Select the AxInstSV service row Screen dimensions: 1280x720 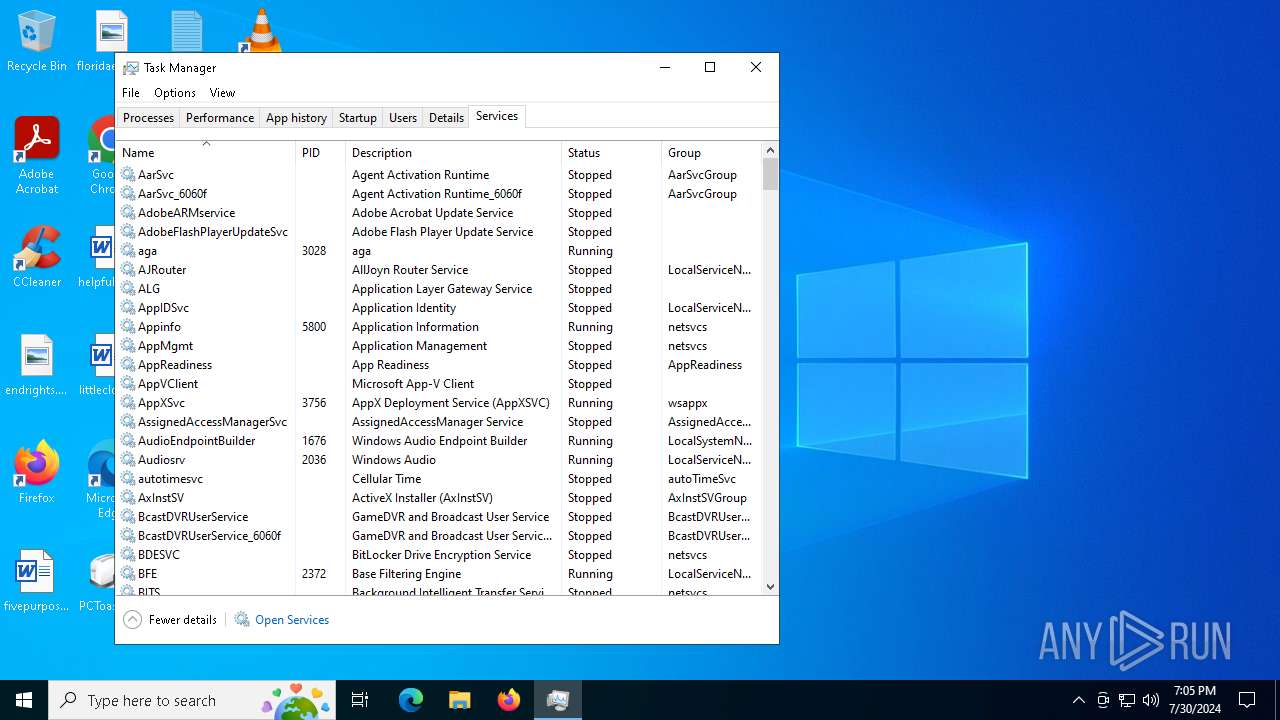coord(439,498)
